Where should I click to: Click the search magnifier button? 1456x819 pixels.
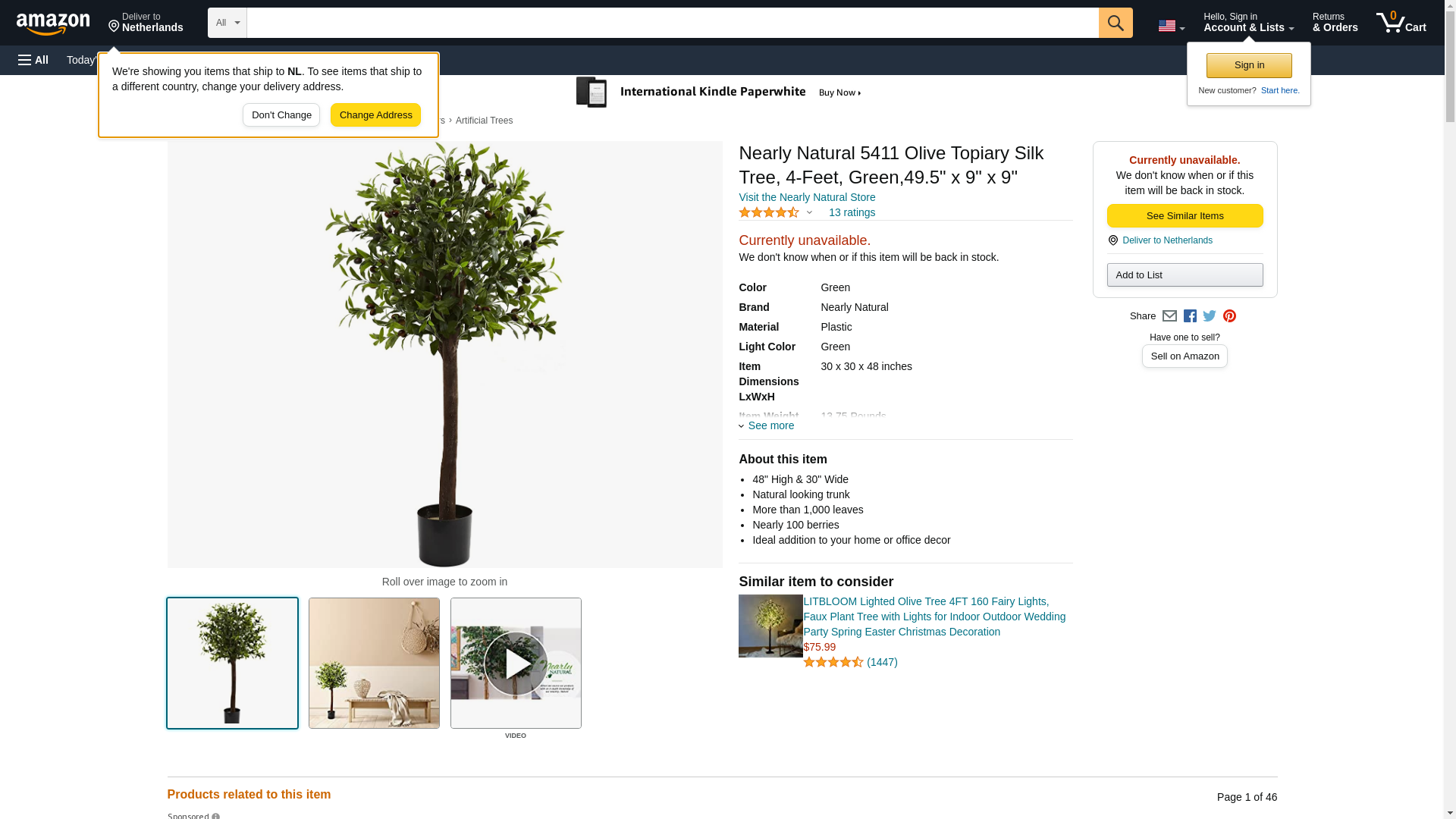tap(1115, 23)
